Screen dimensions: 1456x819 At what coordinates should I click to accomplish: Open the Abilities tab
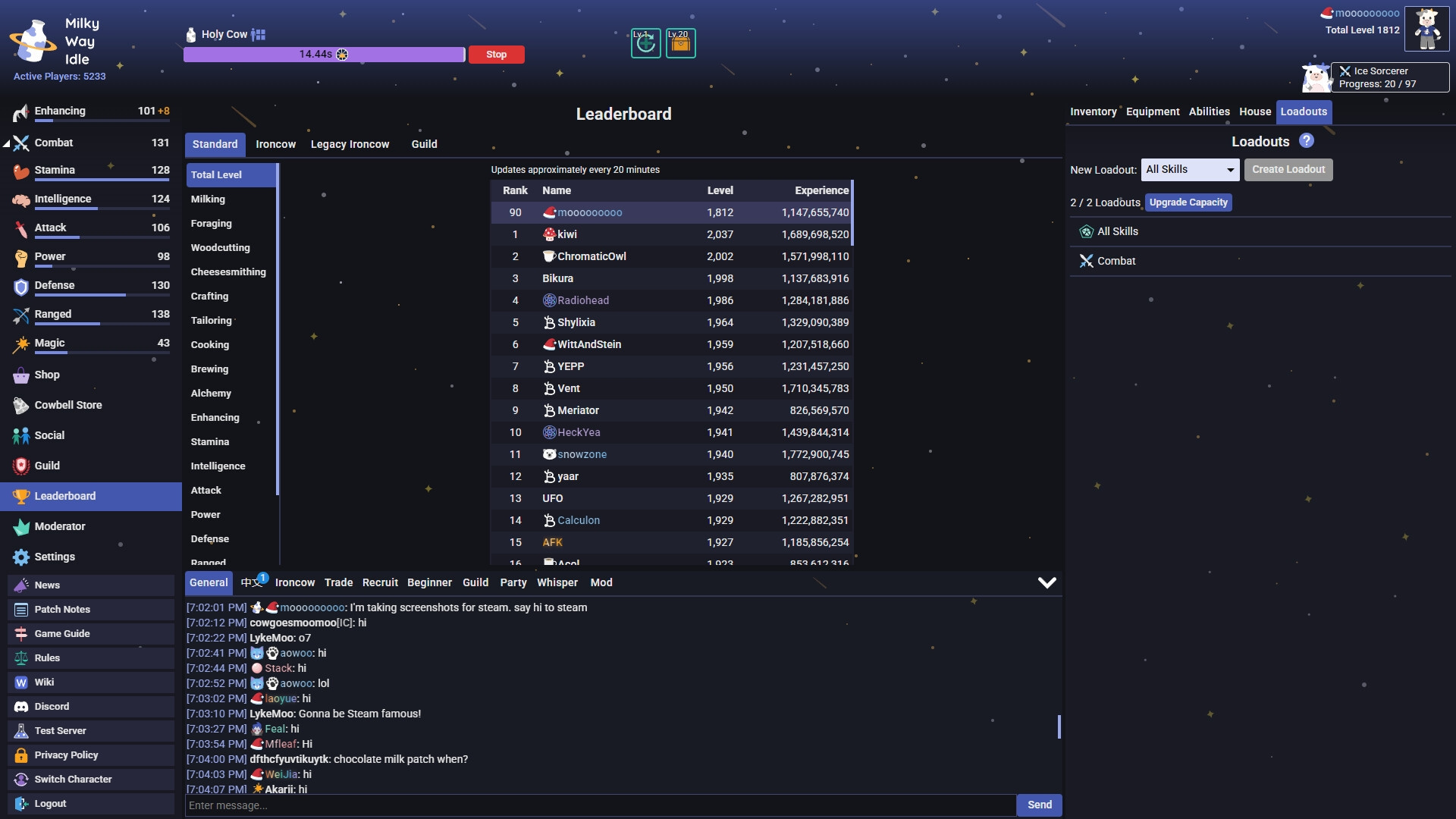click(x=1209, y=111)
